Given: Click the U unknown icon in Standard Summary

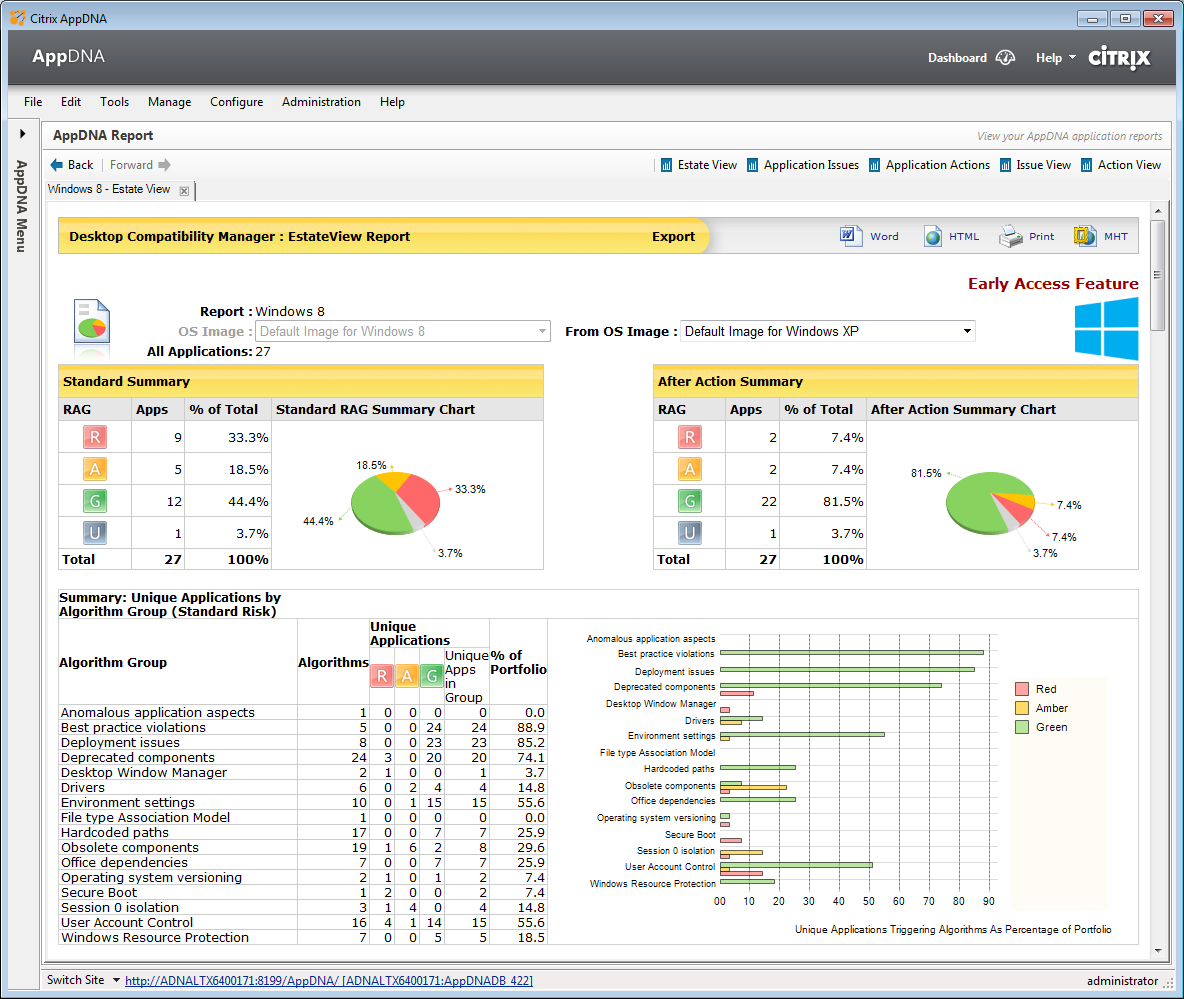Looking at the screenshot, I should click(95, 533).
